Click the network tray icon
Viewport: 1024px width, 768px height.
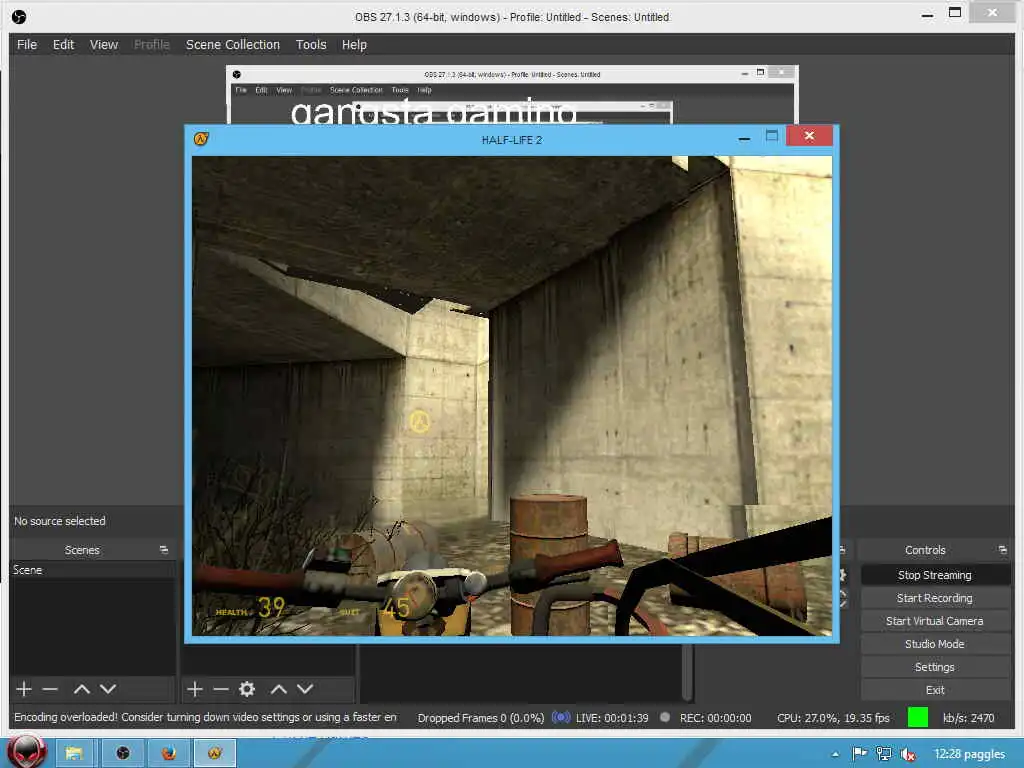point(884,754)
